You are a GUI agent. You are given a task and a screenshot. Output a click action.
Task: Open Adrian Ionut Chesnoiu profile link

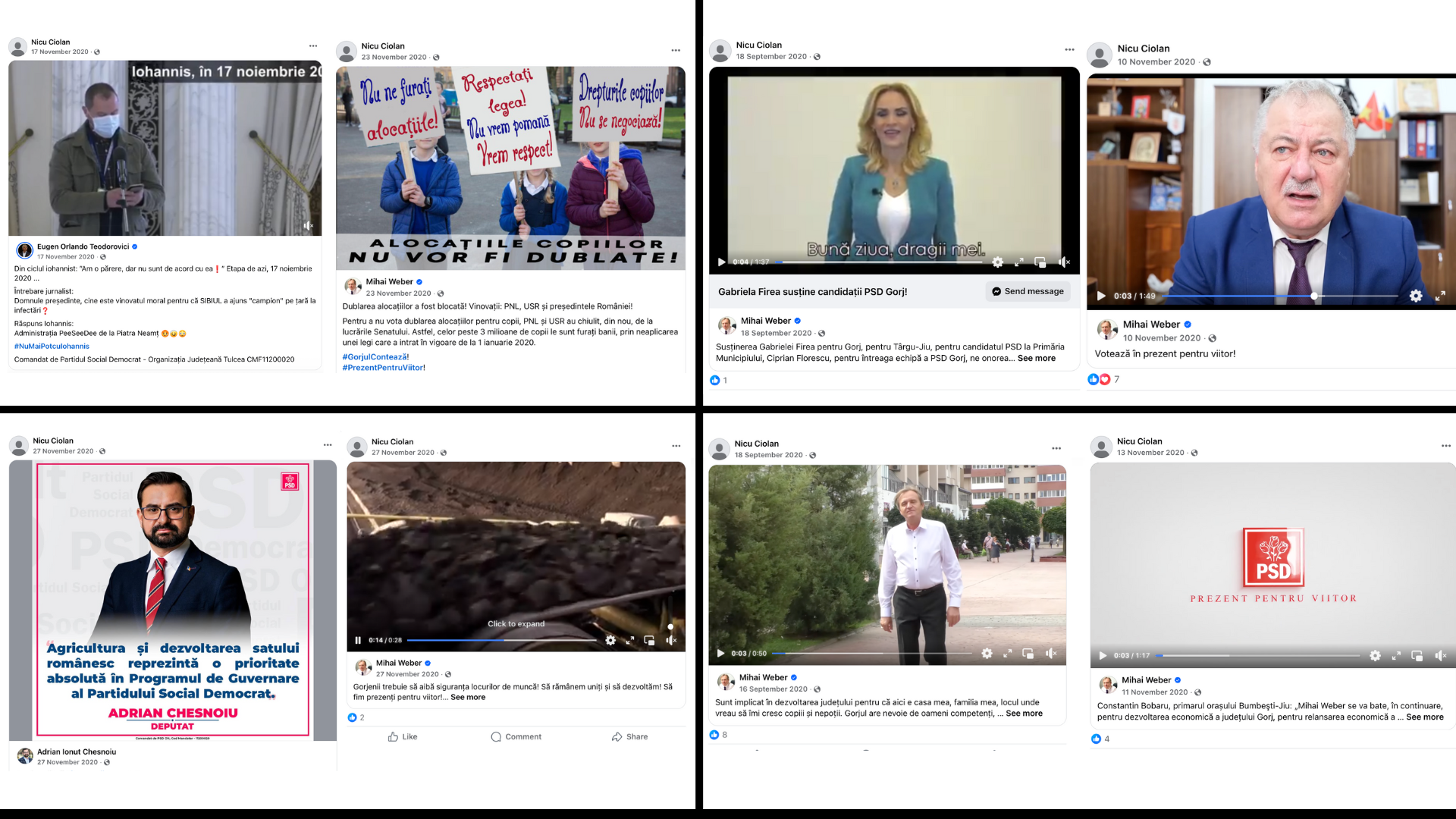[77, 752]
